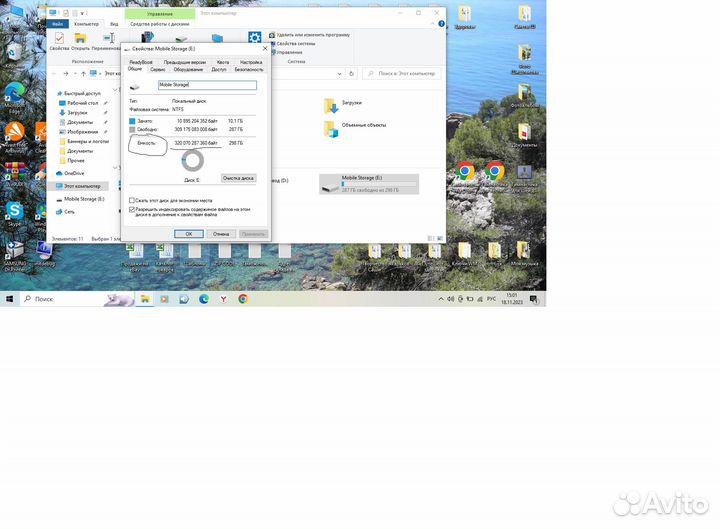Viewport: 720px width, 529px height.
Task: Click the refresh button beside address bar
Action: [x=353, y=73]
